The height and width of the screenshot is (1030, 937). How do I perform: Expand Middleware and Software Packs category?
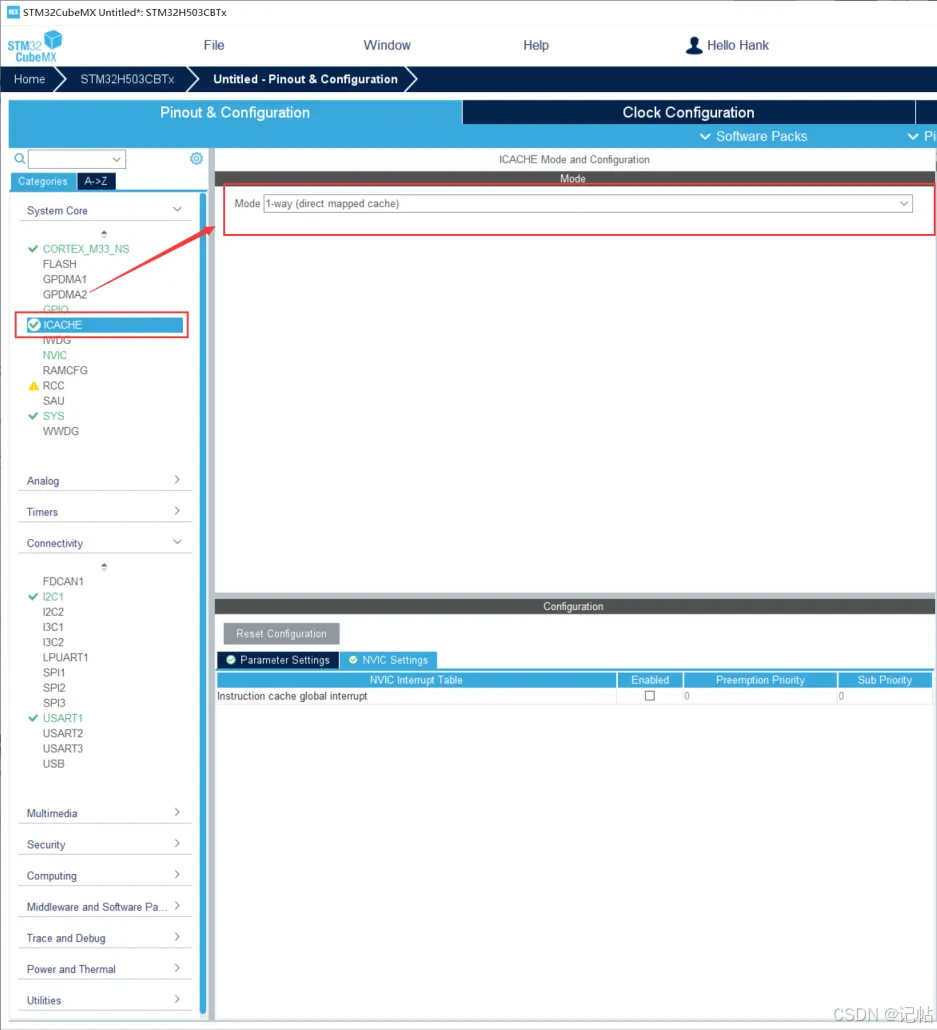pos(104,907)
